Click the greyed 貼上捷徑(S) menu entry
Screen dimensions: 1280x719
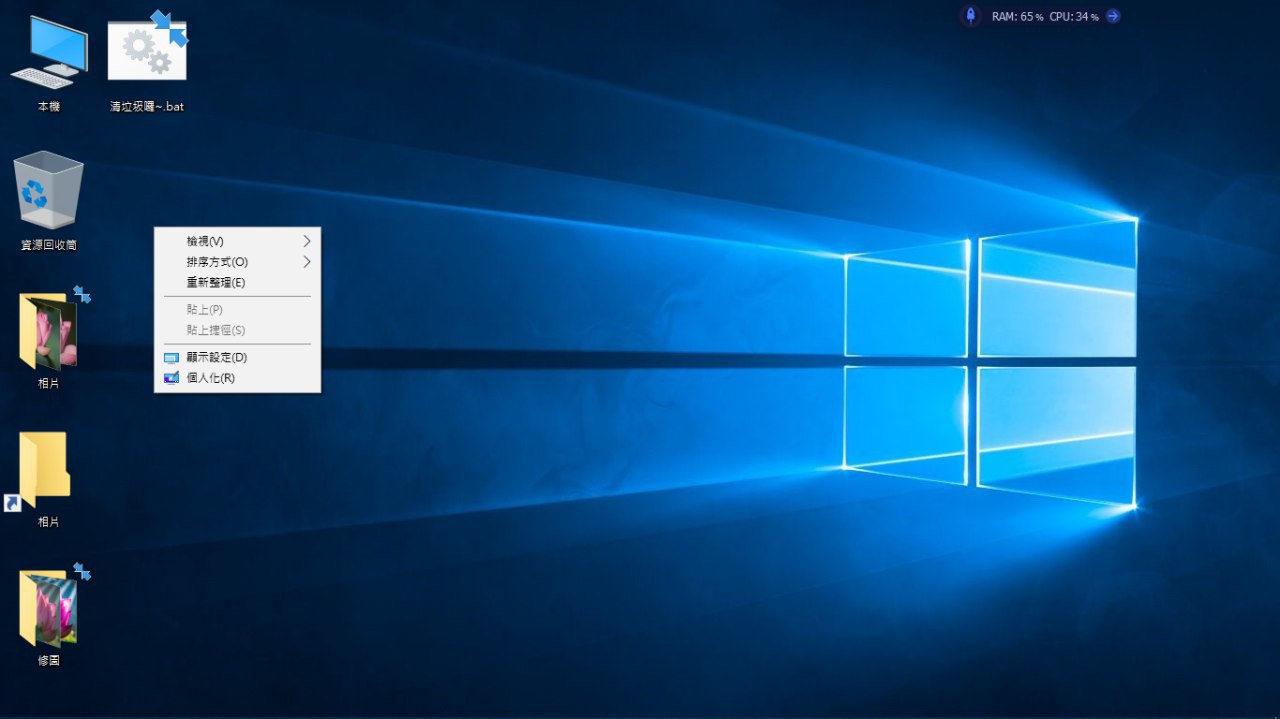pyautogui.click(x=237, y=330)
